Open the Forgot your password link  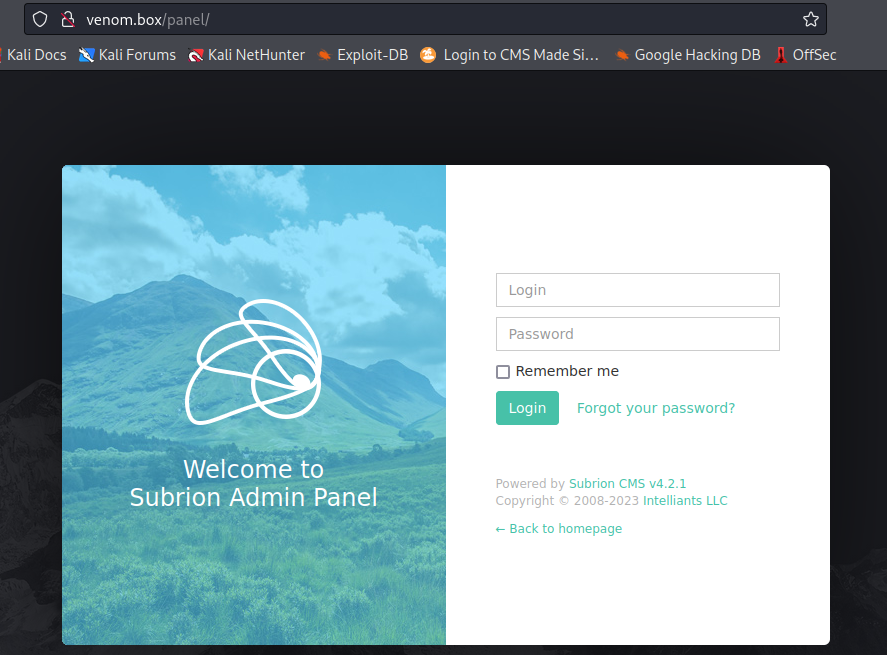(x=656, y=408)
